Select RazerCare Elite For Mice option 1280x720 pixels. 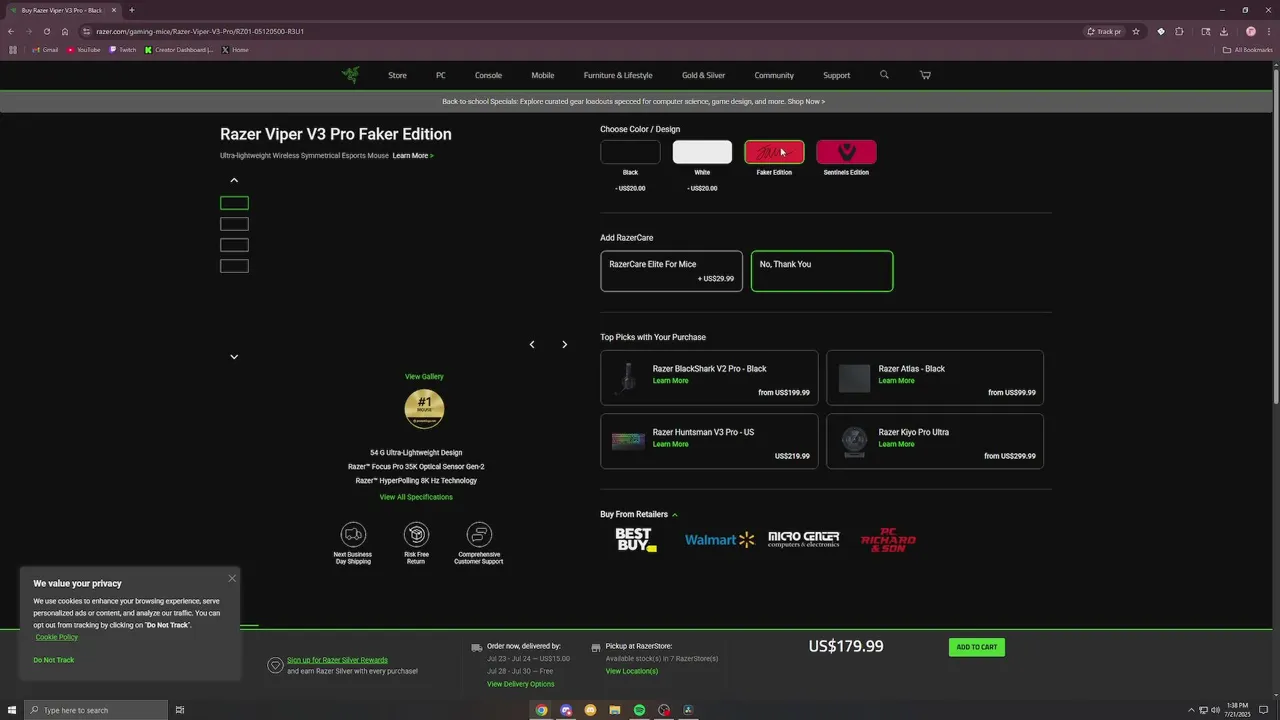(x=671, y=271)
